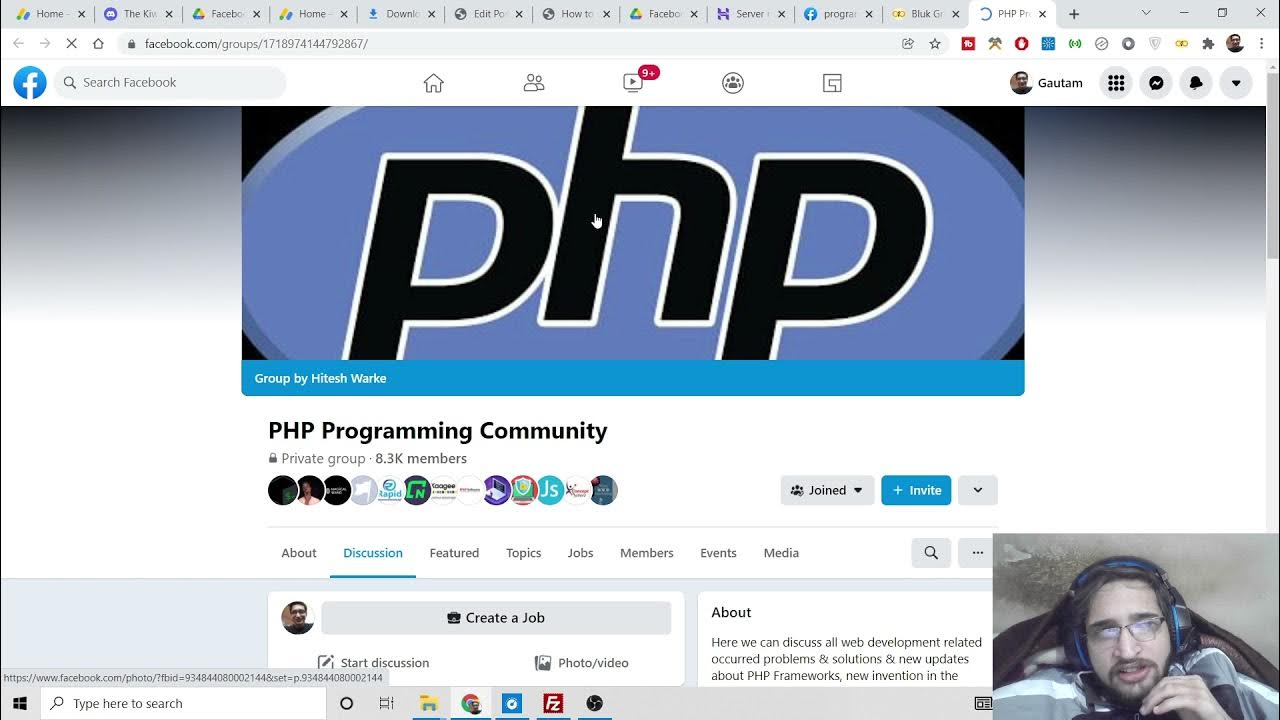Open the Facebook apps grid menu icon
Image resolution: width=1280 pixels, height=720 pixels.
coord(1116,83)
